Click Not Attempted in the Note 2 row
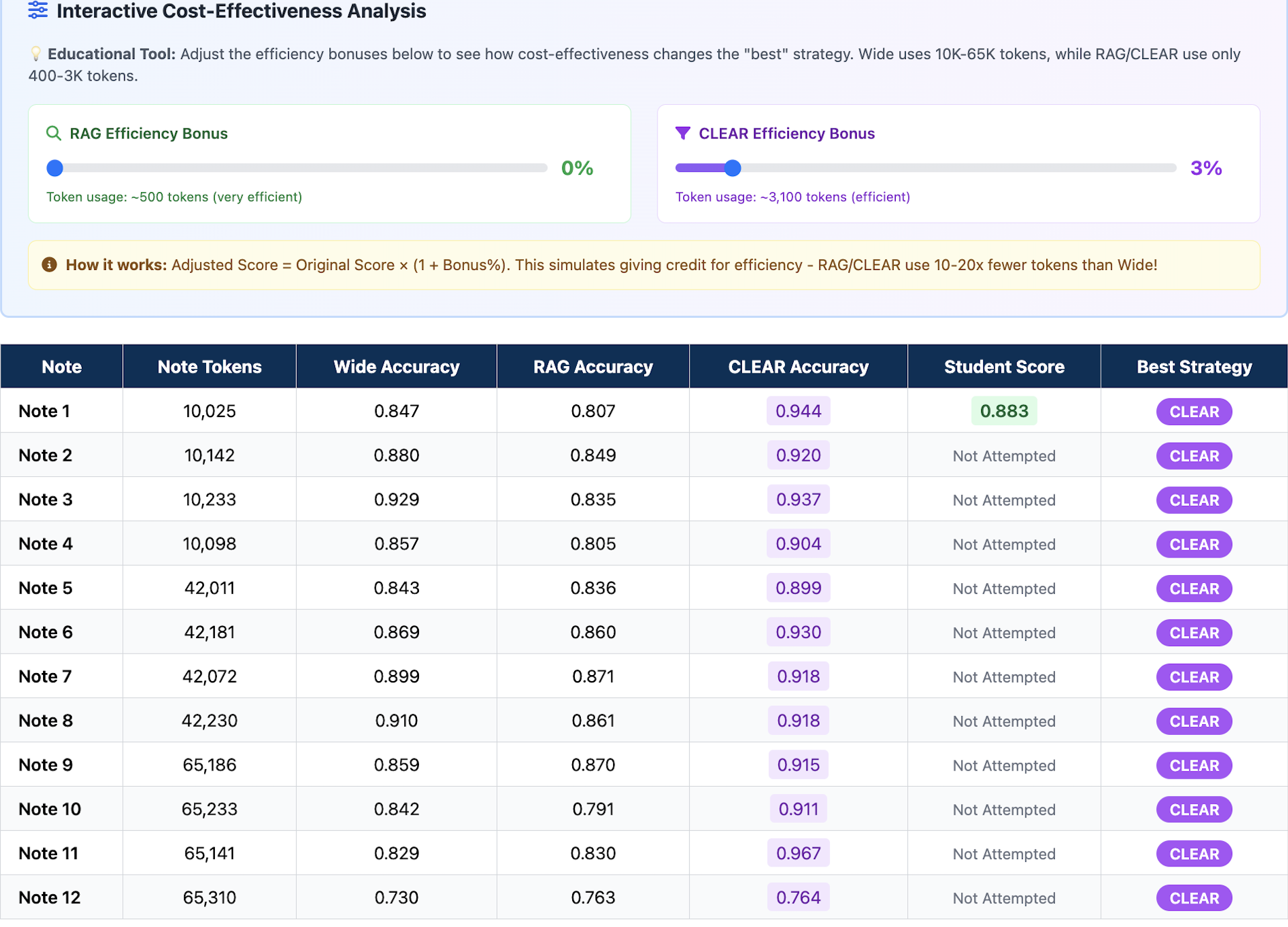Image resolution: width=1288 pixels, height=927 pixels. 1003,456
